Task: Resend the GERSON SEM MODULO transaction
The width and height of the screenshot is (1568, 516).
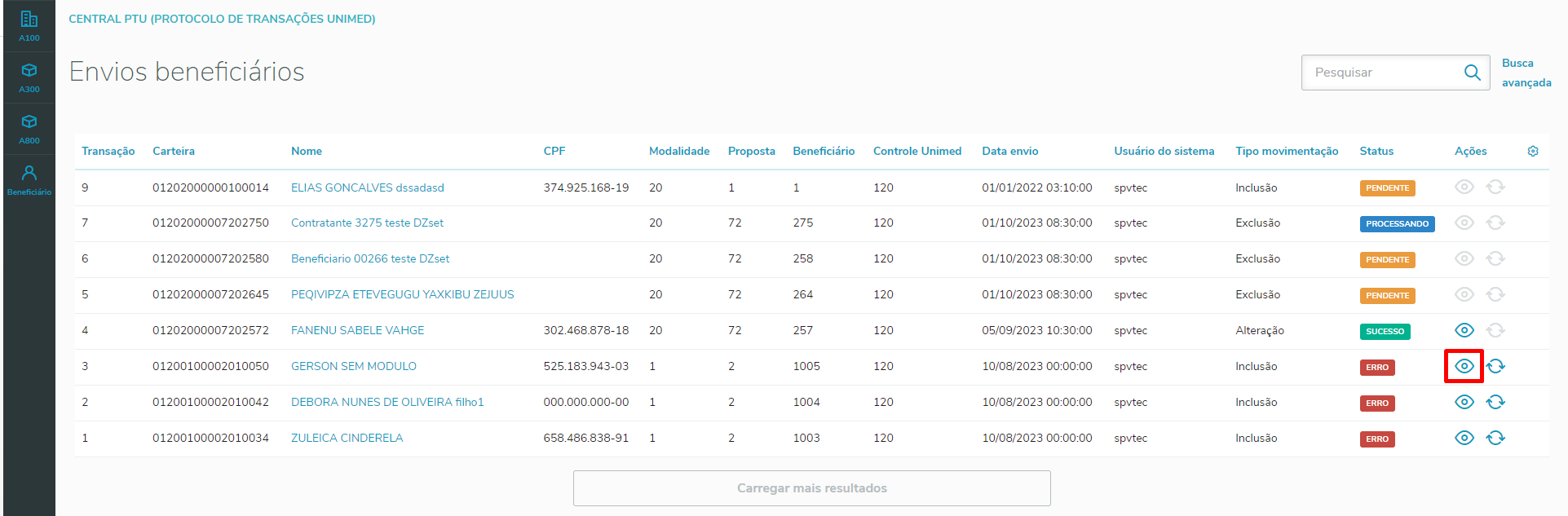Action: tap(1495, 366)
